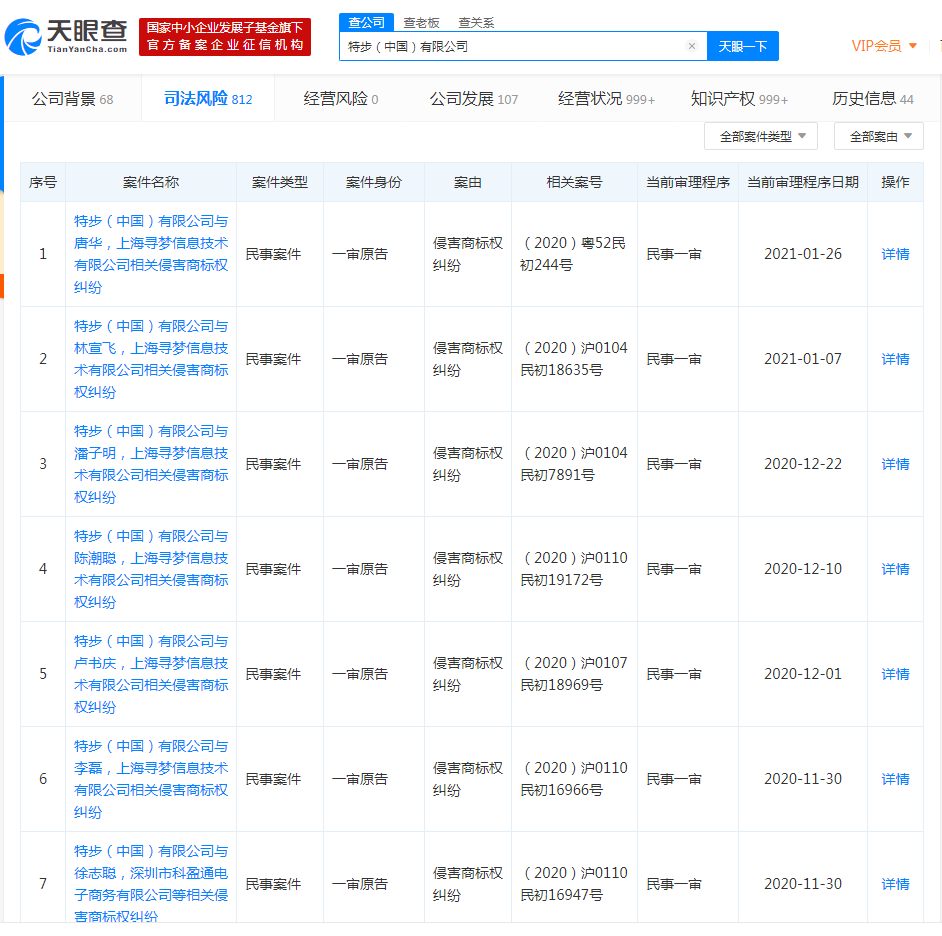Click 详情 link for case number 1
Screen dimensions: 942x936
click(x=894, y=254)
